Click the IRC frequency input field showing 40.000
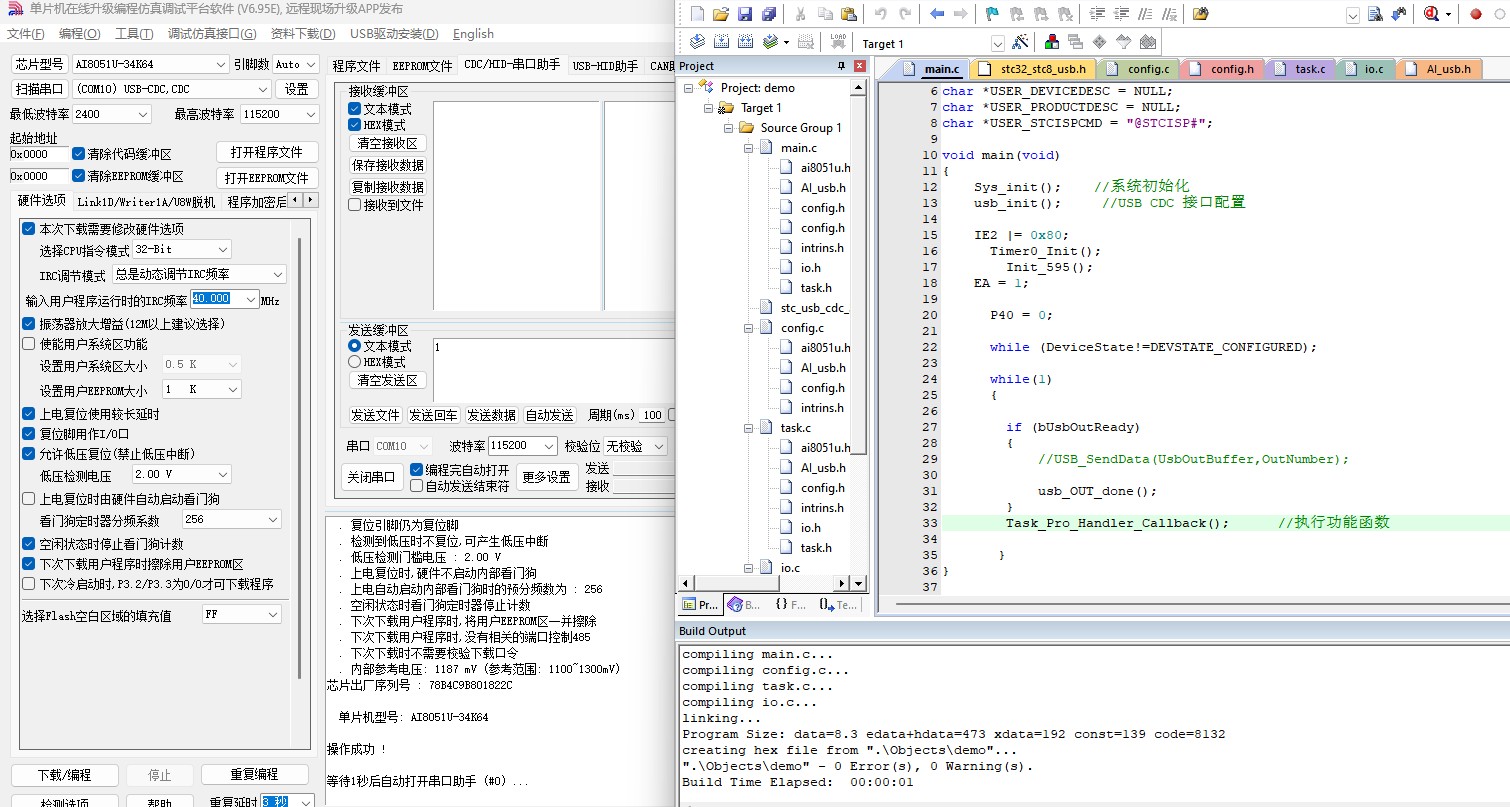Screen dimensions: 1510x807 click(x=212, y=299)
